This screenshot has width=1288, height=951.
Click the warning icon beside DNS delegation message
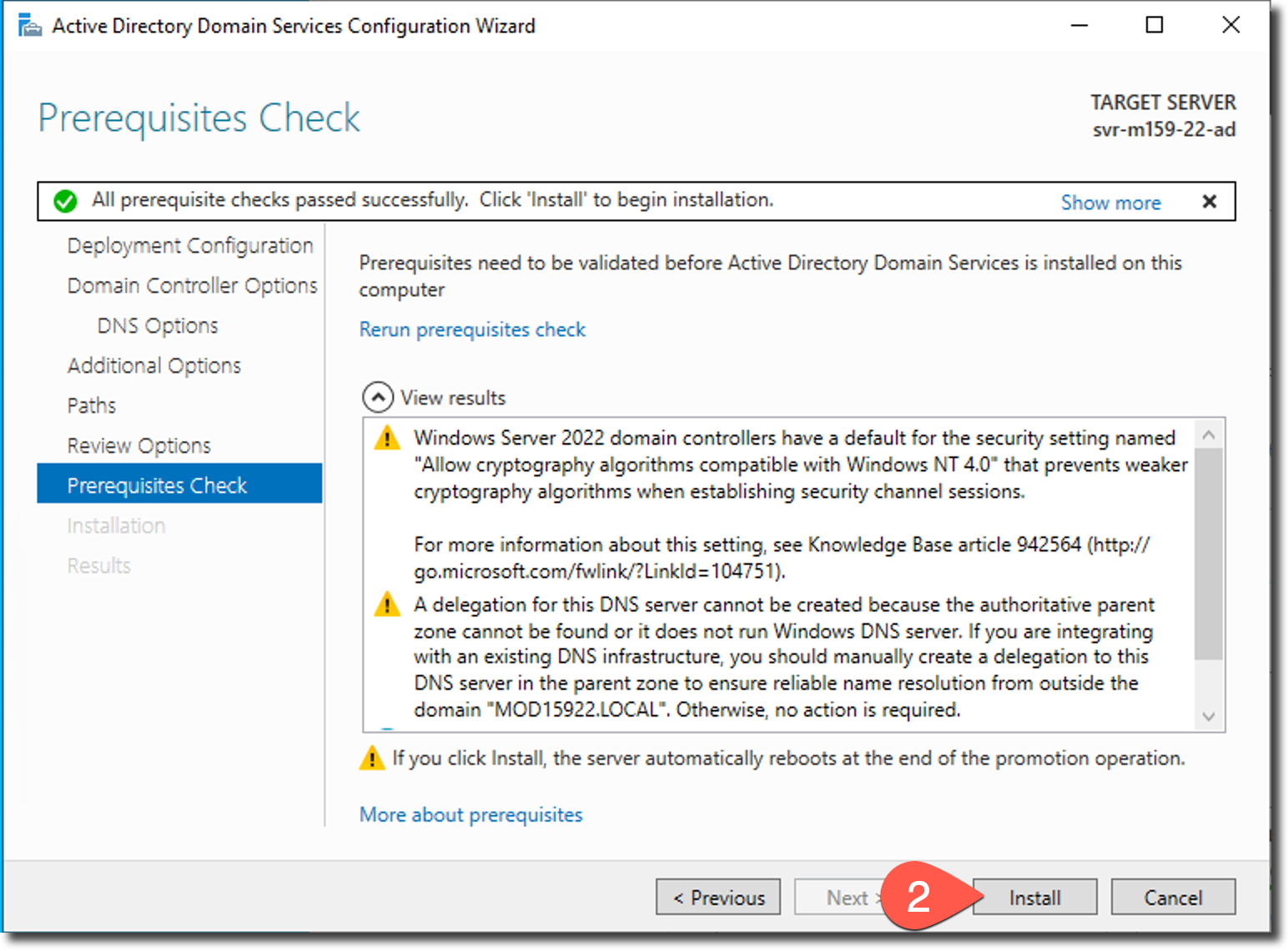click(x=387, y=604)
